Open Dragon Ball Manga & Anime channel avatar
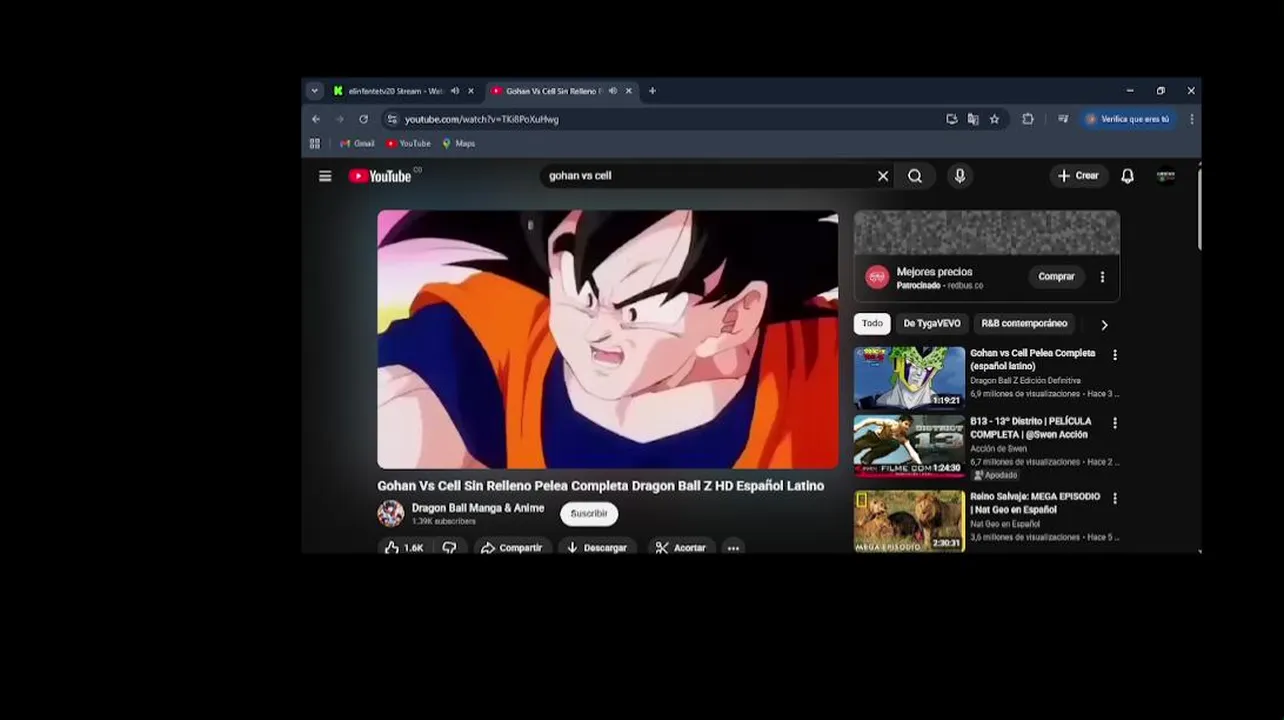 pos(391,514)
